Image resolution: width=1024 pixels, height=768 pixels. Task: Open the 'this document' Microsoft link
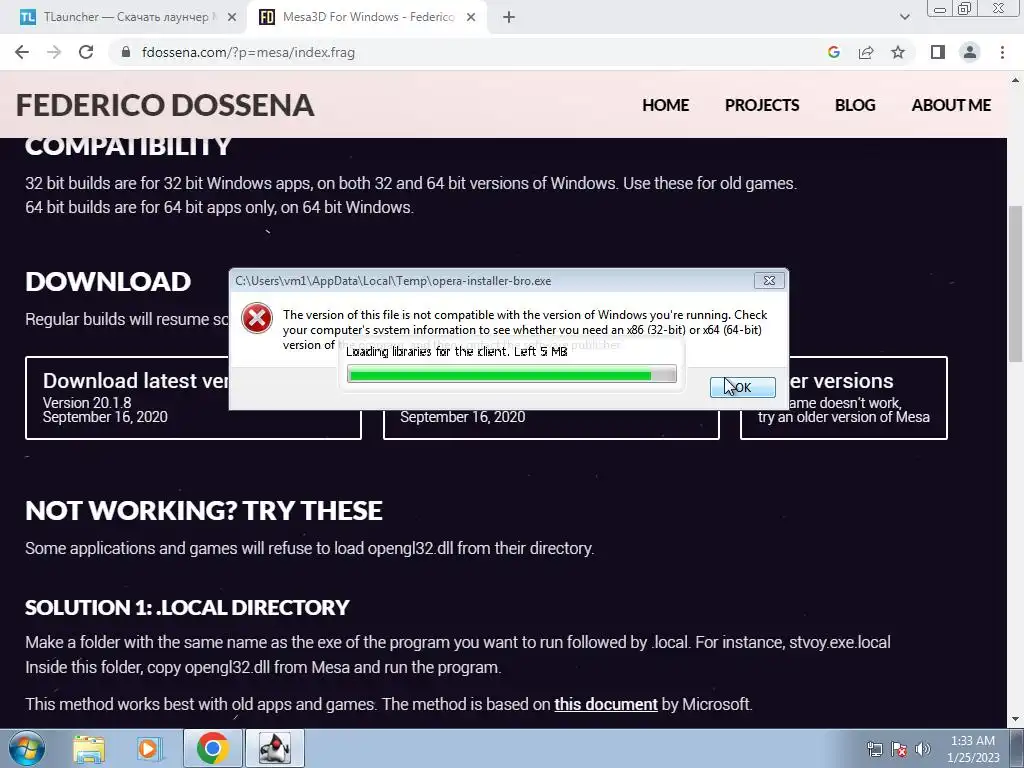605,704
